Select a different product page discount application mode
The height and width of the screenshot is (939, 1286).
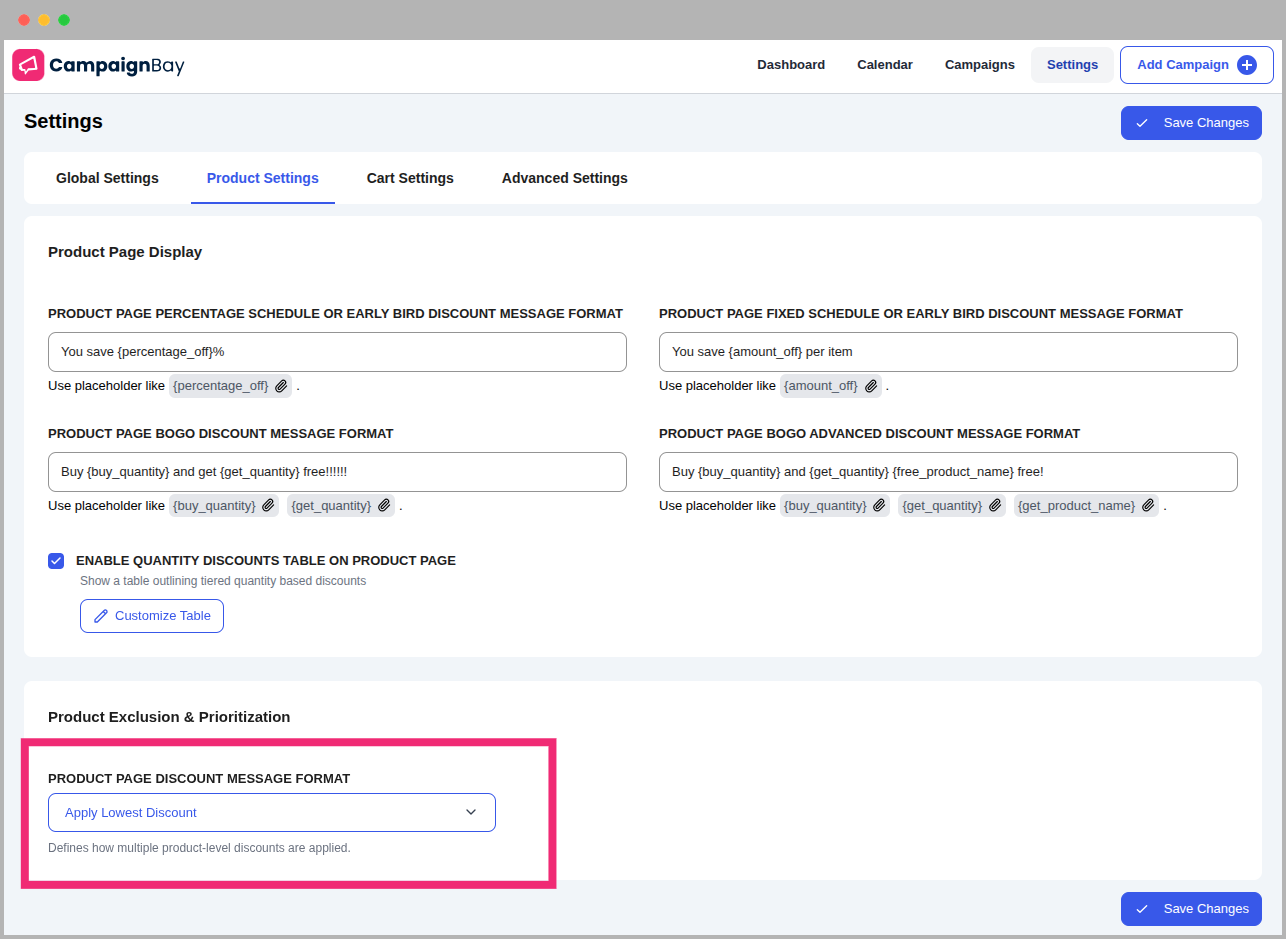coord(271,812)
